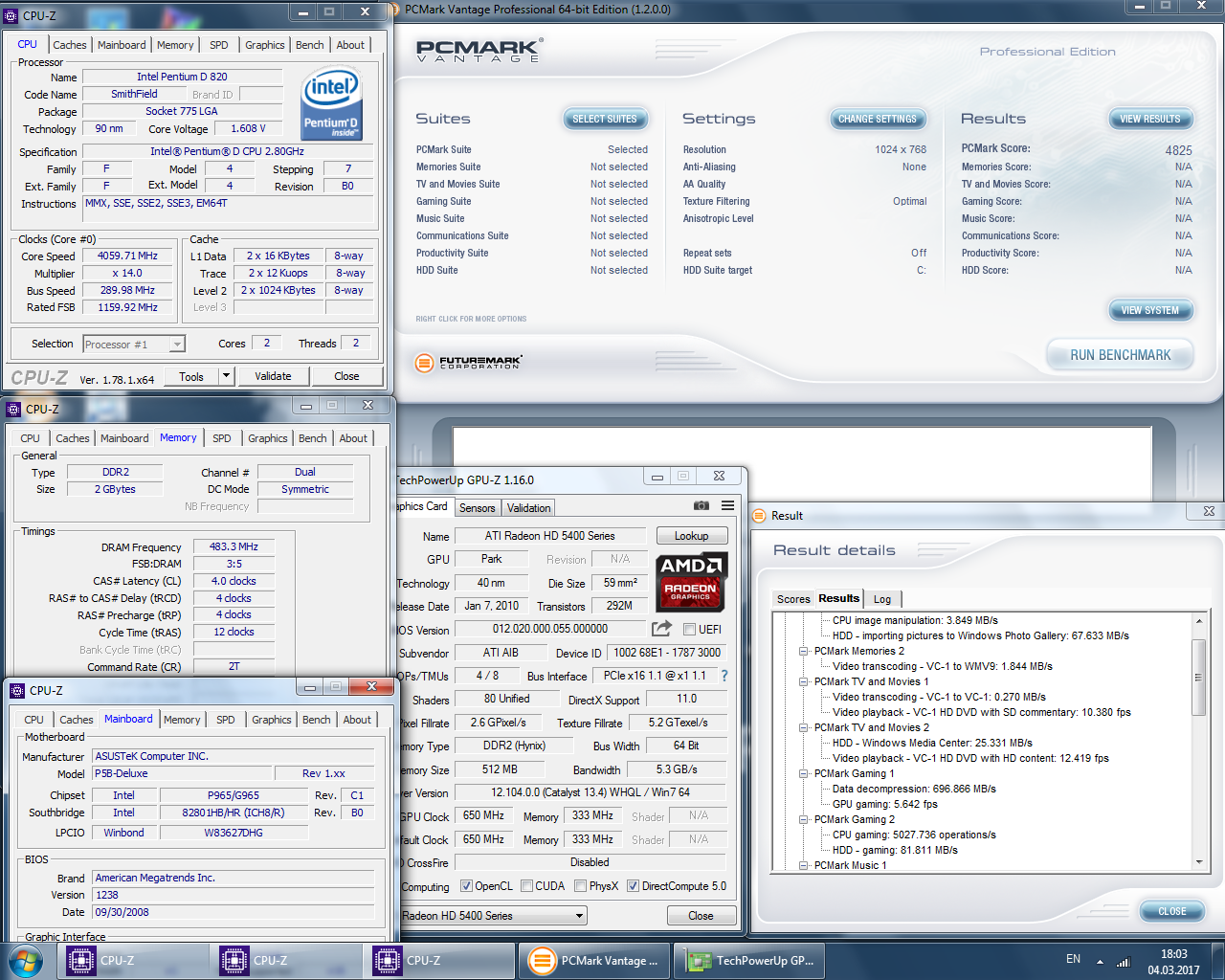Open SPD tab in the Memory CPU-Z window
Image resolution: width=1225 pixels, height=980 pixels.
point(222,438)
